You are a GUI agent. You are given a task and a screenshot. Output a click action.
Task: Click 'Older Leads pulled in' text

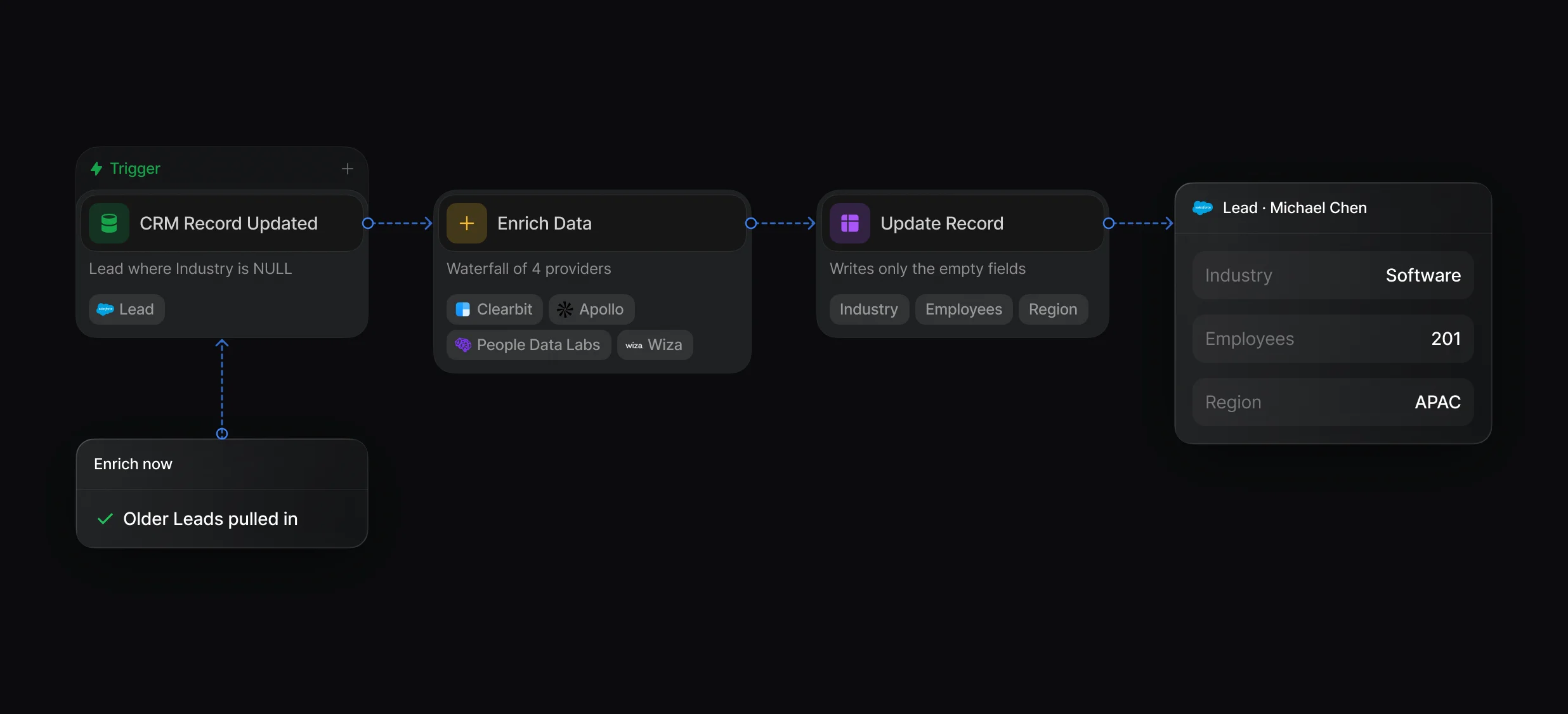pos(211,519)
